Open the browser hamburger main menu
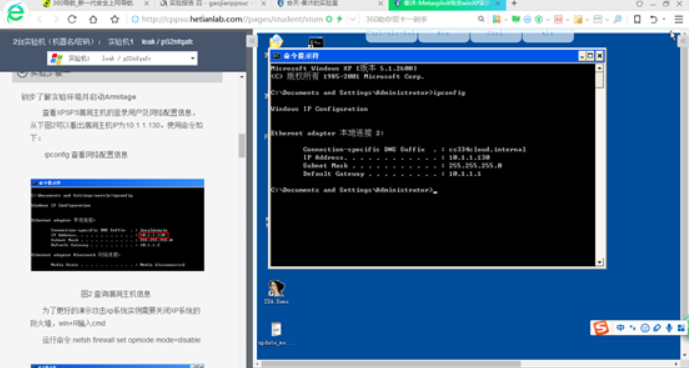This screenshot has height=368, width=690. [679, 19]
